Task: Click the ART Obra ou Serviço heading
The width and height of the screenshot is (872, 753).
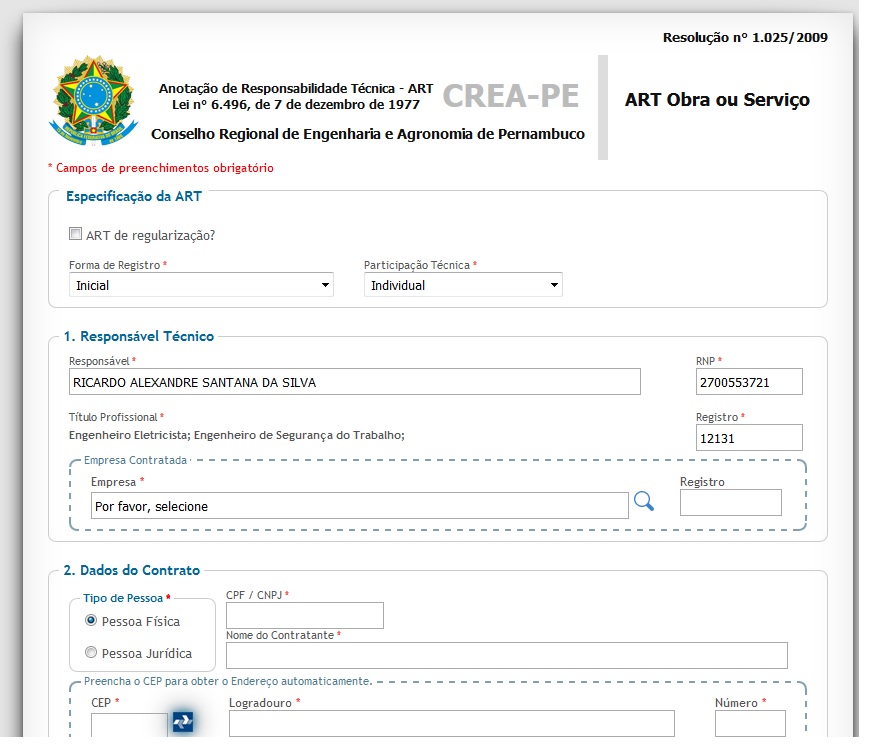Action: coord(717,100)
